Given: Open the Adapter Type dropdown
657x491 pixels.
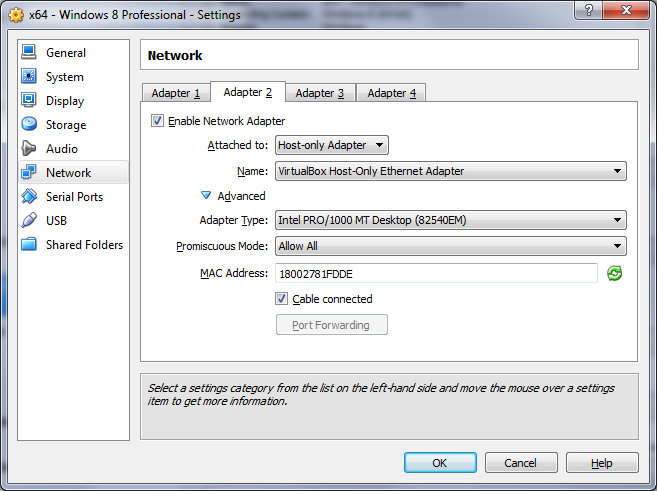Looking at the screenshot, I should click(450, 220).
